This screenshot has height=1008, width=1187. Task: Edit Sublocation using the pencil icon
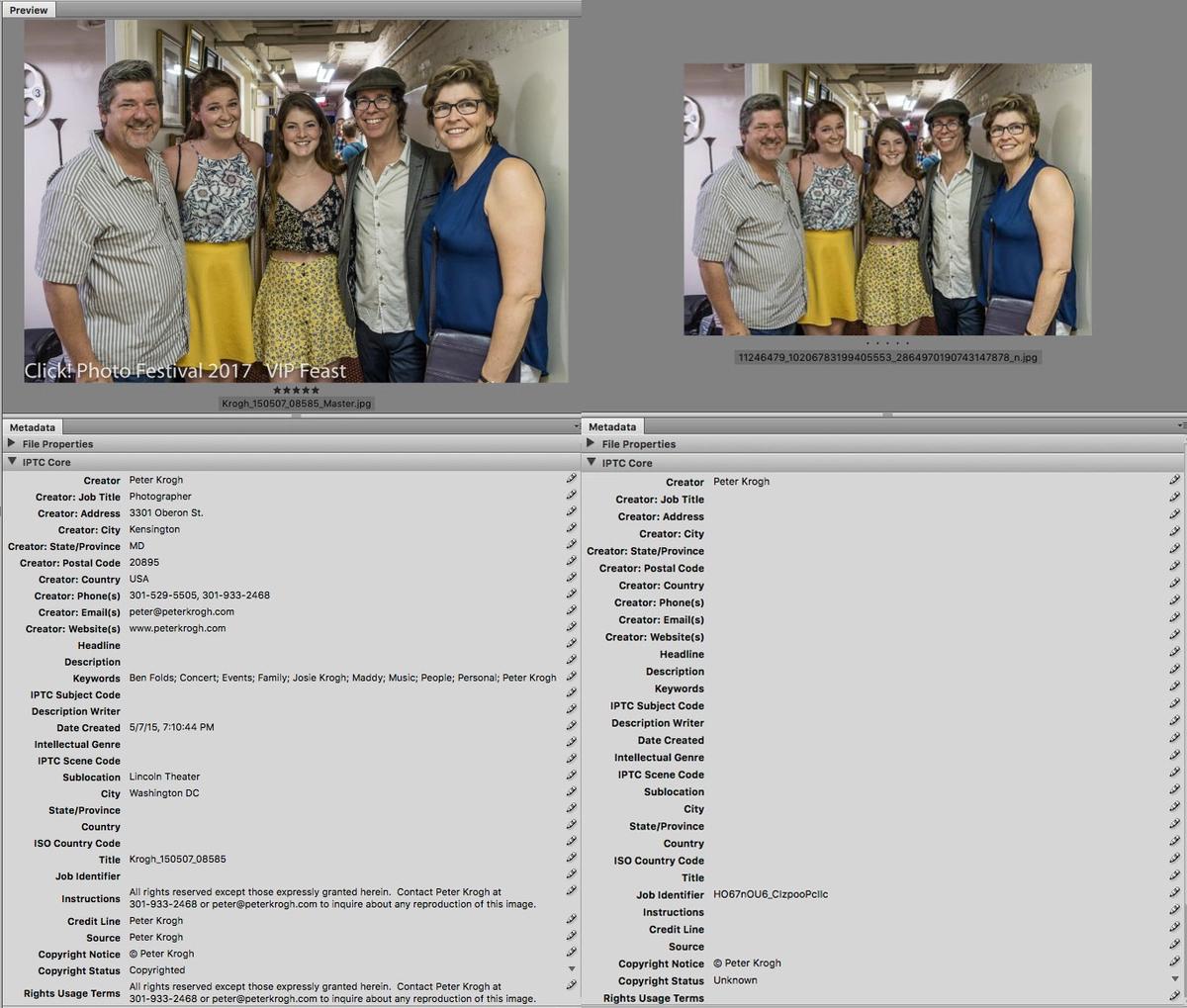572,777
